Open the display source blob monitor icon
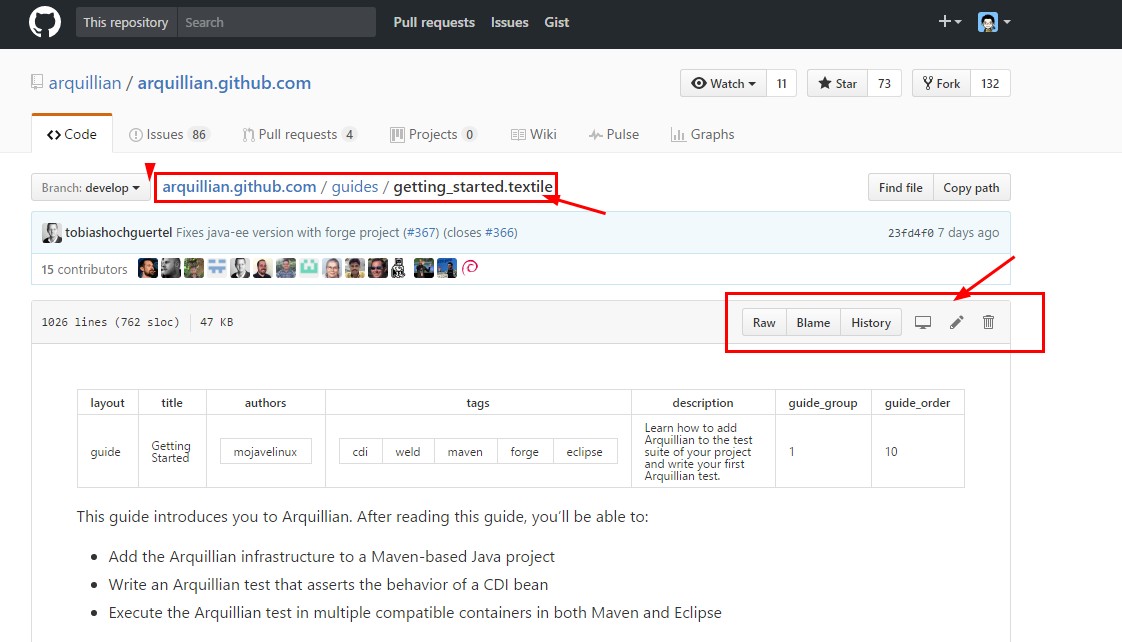 point(922,323)
